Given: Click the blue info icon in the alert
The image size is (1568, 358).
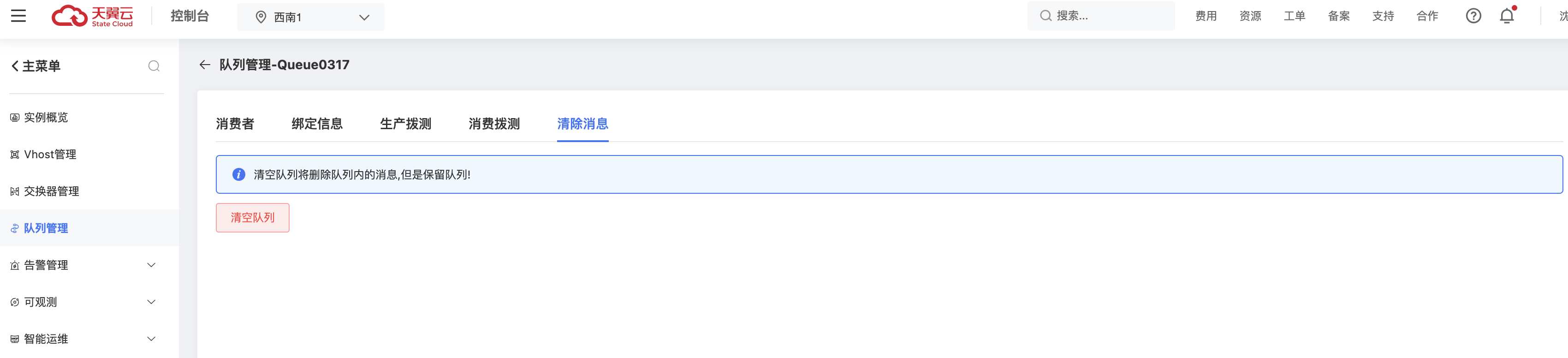Looking at the screenshot, I should [238, 175].
